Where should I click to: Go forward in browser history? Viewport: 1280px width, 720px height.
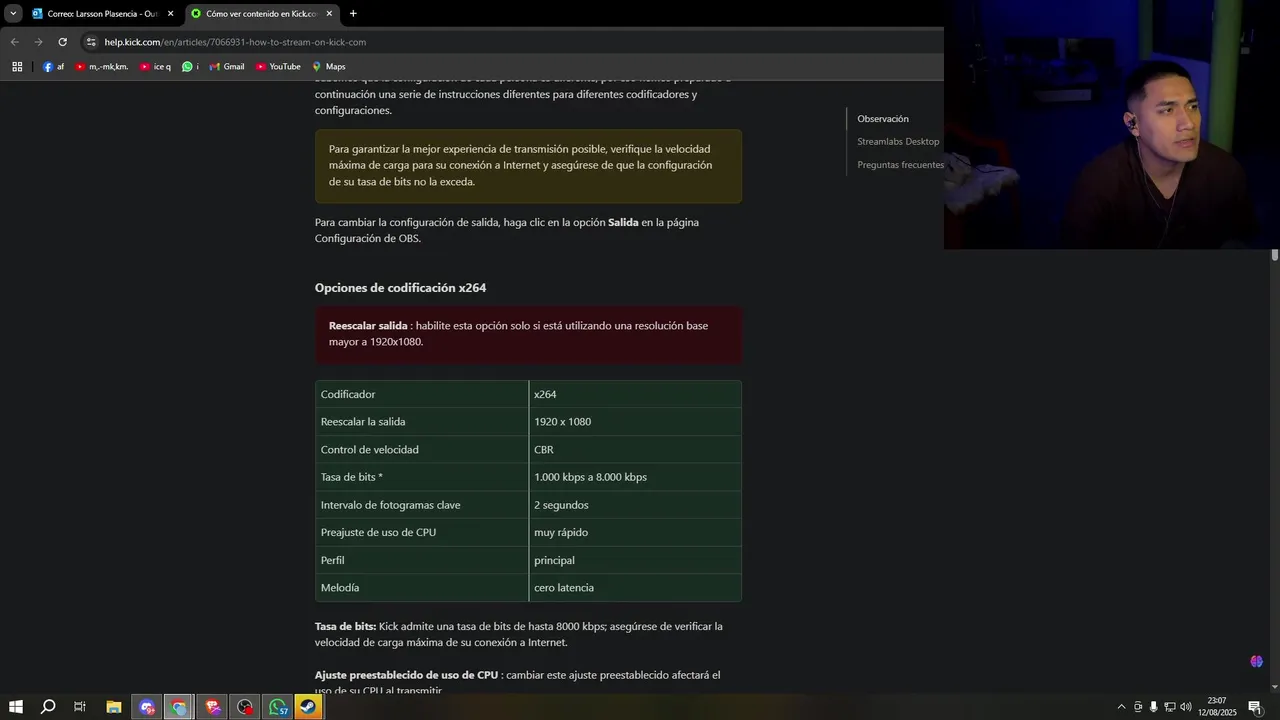(39, 42)
